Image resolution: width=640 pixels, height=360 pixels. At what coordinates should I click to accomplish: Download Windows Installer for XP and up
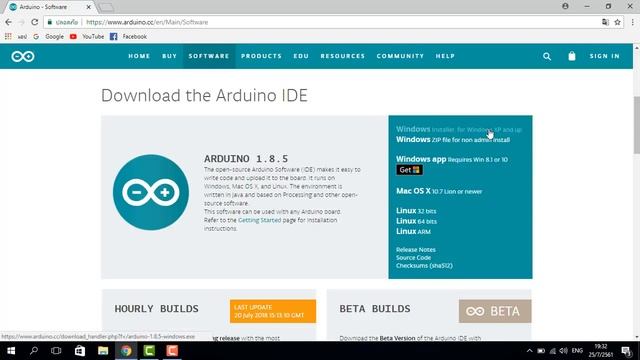(459, 129)
